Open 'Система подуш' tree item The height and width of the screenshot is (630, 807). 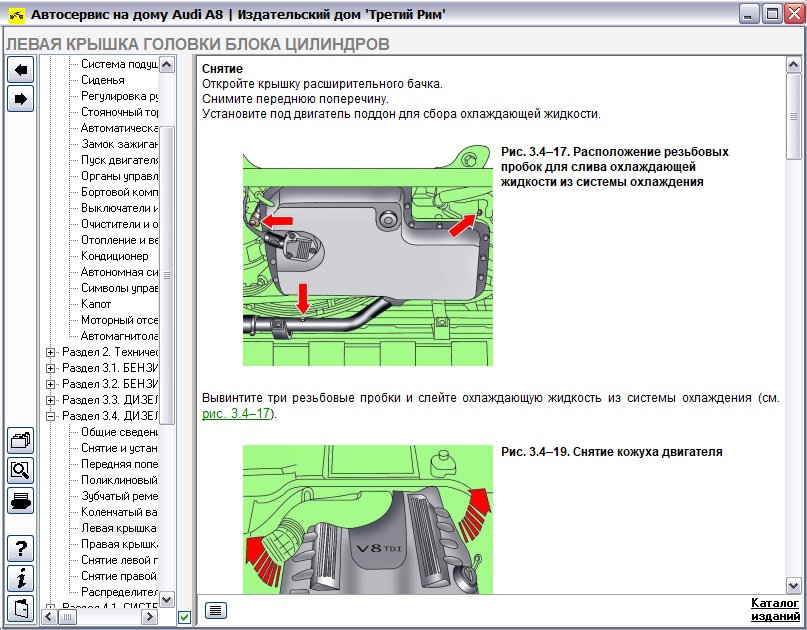pyautogui.click(x=119, y=64)
